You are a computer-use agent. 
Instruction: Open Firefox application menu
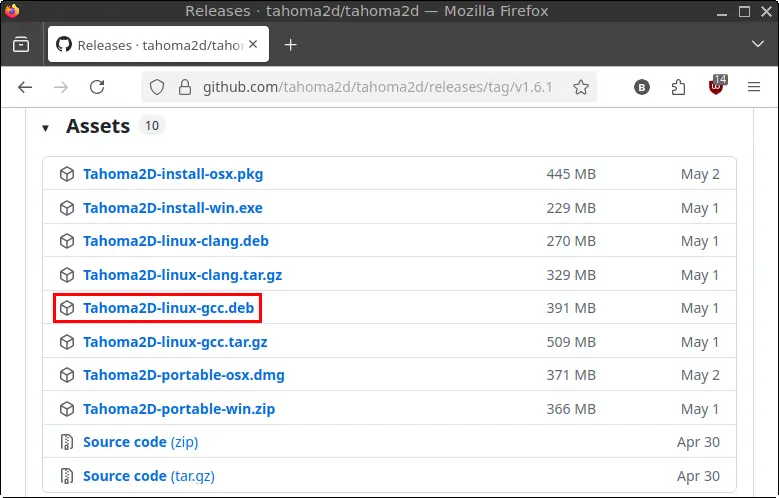click(x=754, y=87)
